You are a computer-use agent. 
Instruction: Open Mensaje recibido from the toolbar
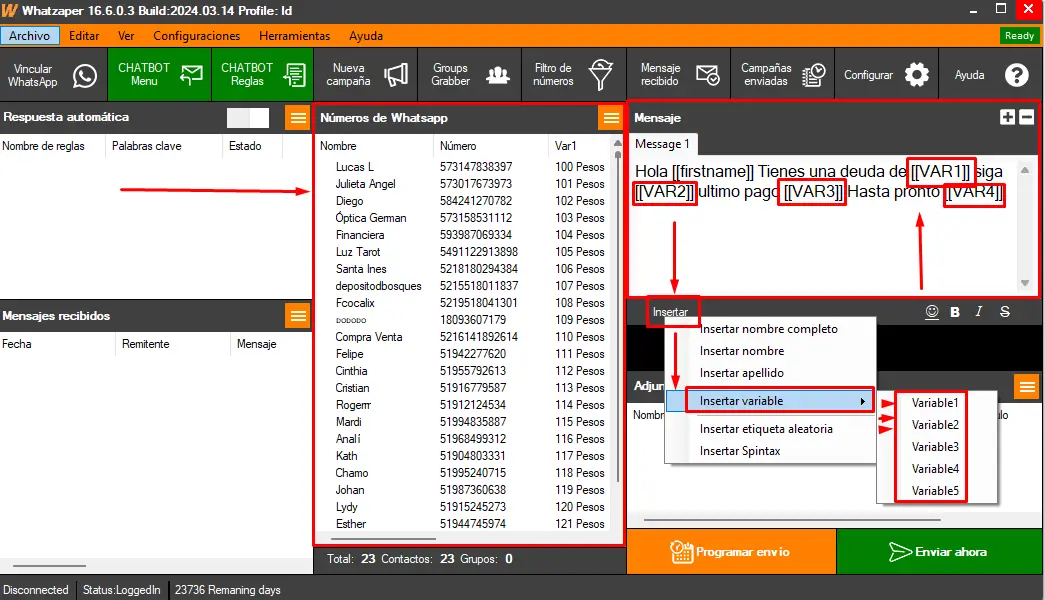[x=679, y=75]
